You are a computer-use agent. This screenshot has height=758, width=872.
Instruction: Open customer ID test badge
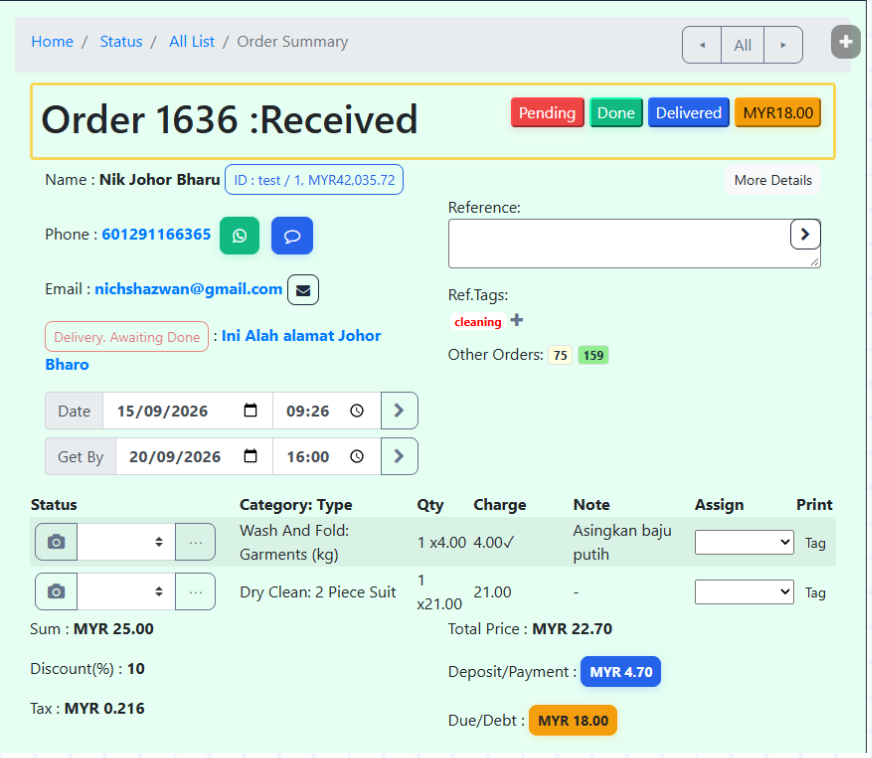[x=314, y=180]
